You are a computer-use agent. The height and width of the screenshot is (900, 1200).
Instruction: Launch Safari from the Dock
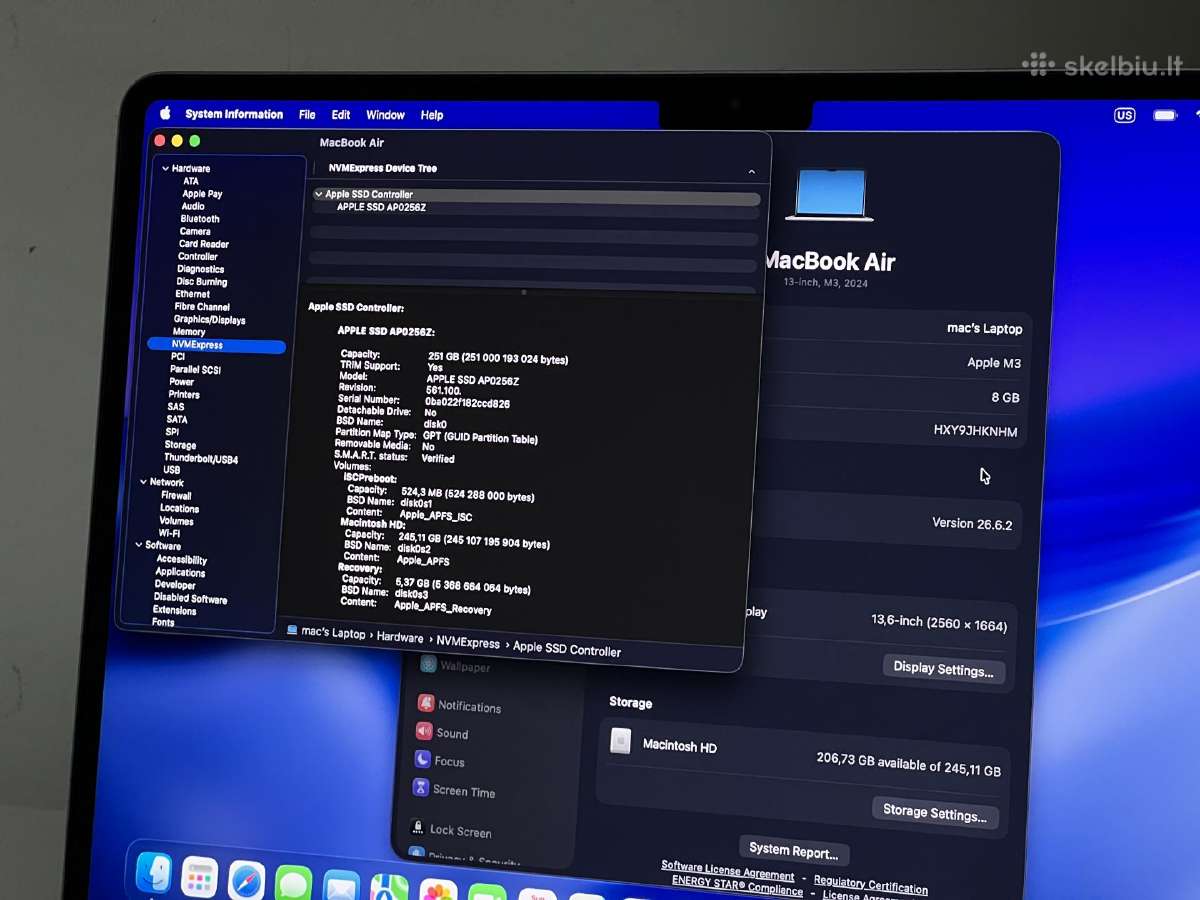click(x=246, y=880)
